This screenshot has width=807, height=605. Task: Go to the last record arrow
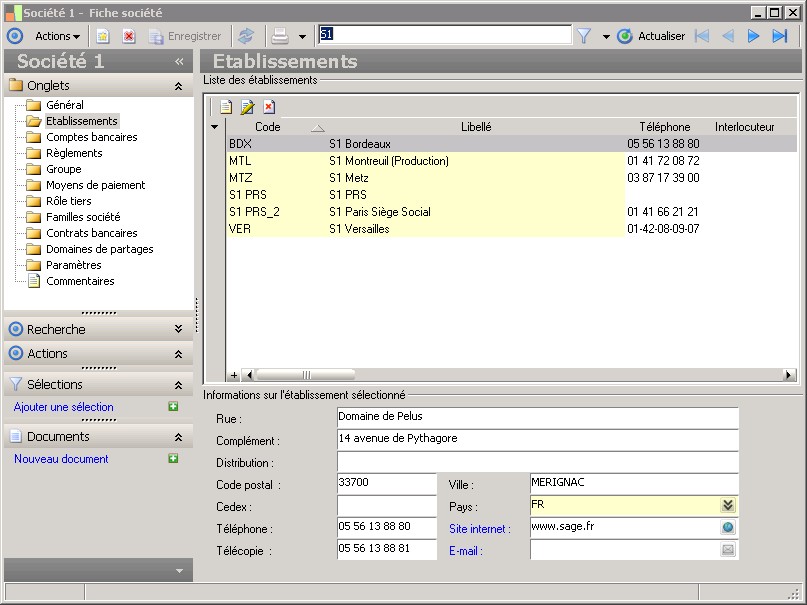[x=780, y=36]
